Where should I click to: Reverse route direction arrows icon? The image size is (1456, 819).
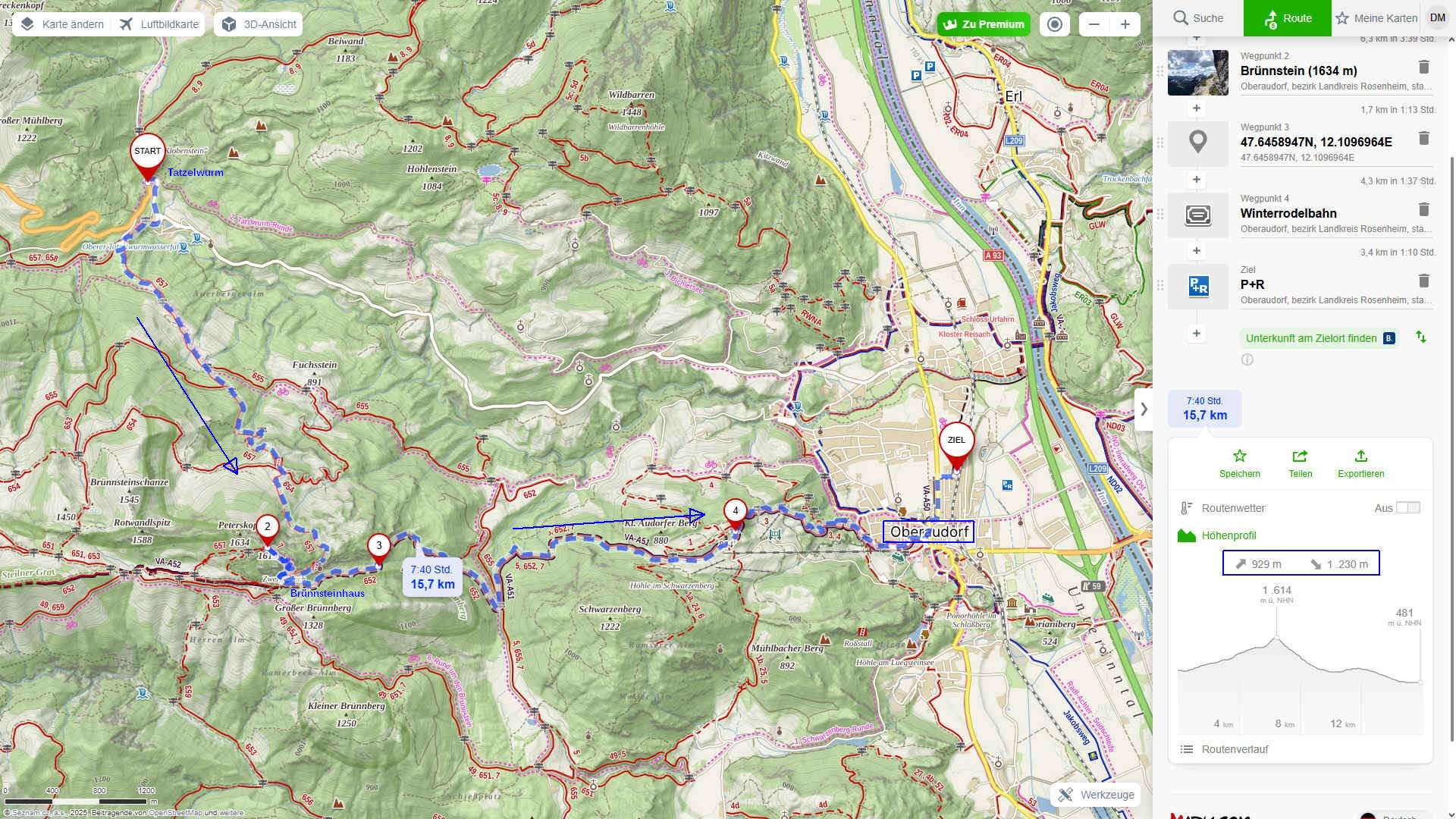click(1421, 337)
